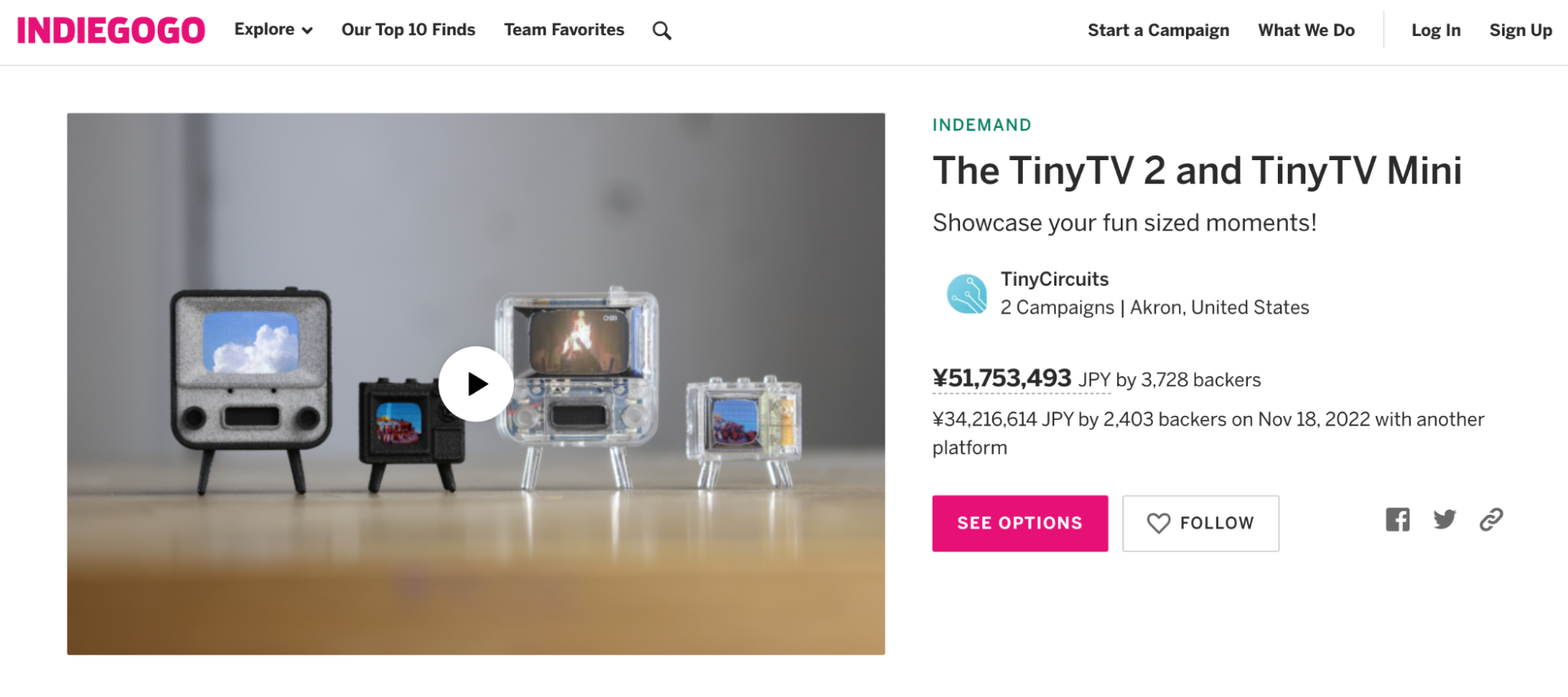
Task: Copy the campaign link icon
Action: [x=1491, y=520]
